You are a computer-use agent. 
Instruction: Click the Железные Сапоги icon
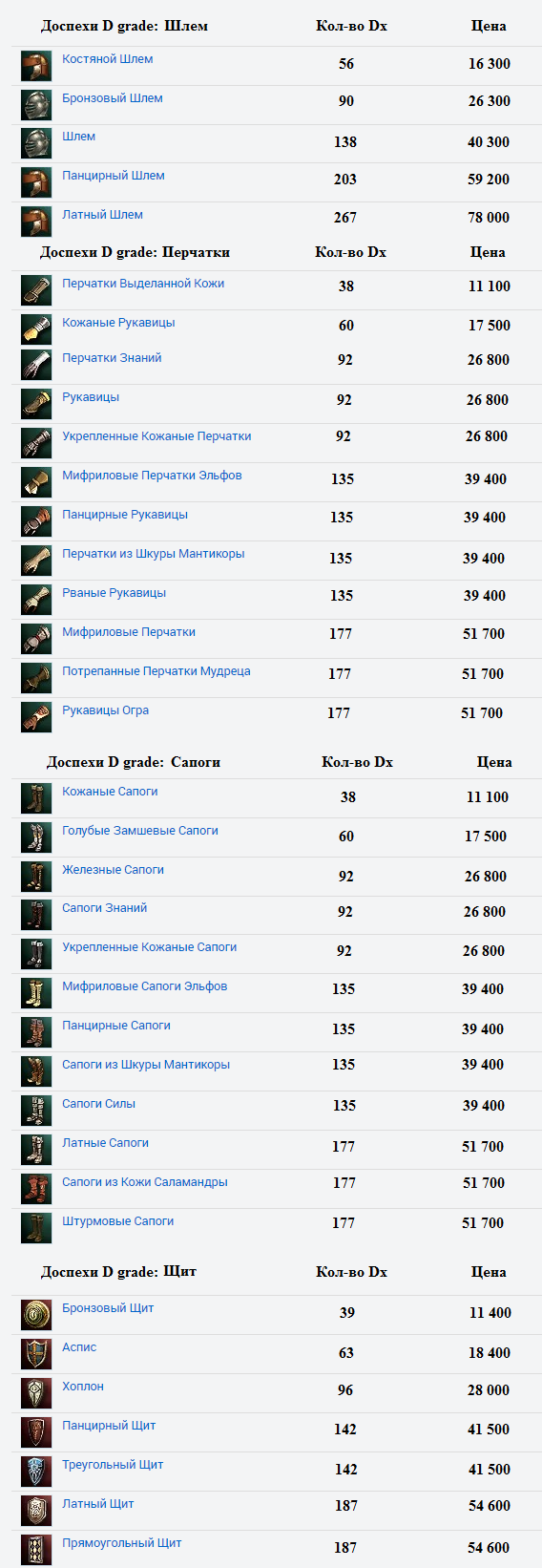[x=36, y=877]
